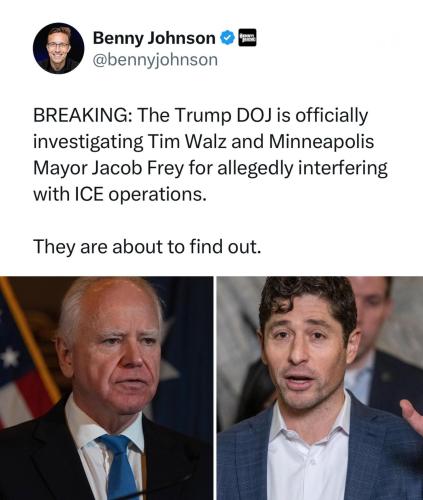Open the Benny Johnson display name link
The width and height of the screenshot is (423, 500).
point(154,38)
